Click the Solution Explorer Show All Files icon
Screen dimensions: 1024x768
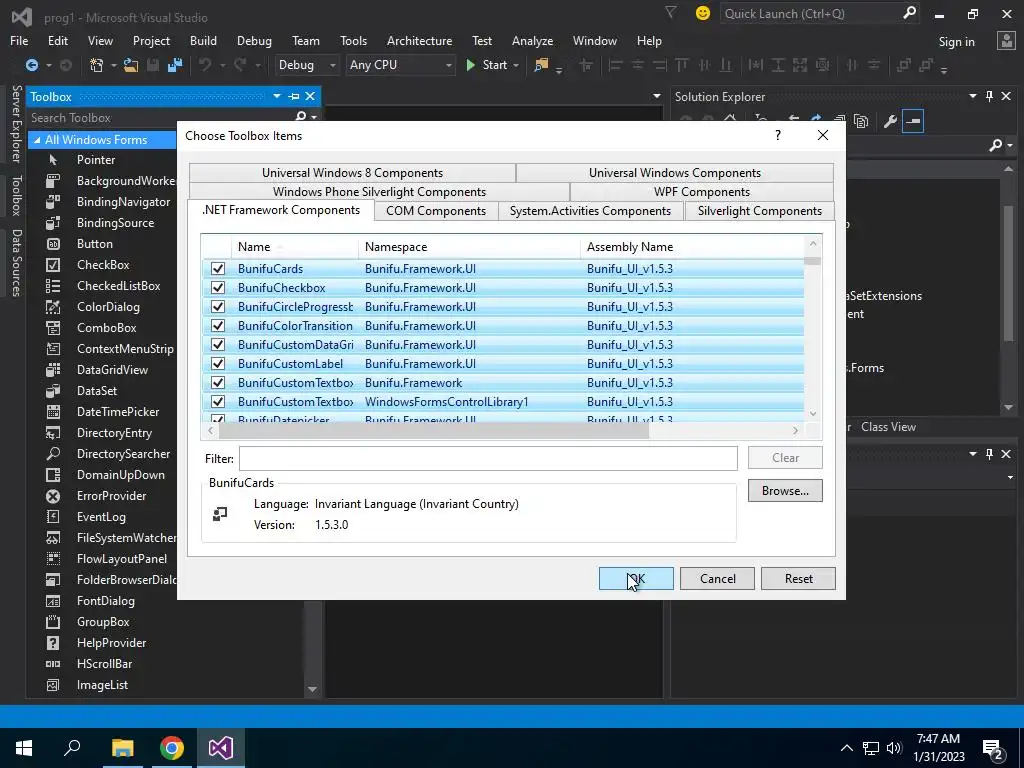(x=861, y=121)
